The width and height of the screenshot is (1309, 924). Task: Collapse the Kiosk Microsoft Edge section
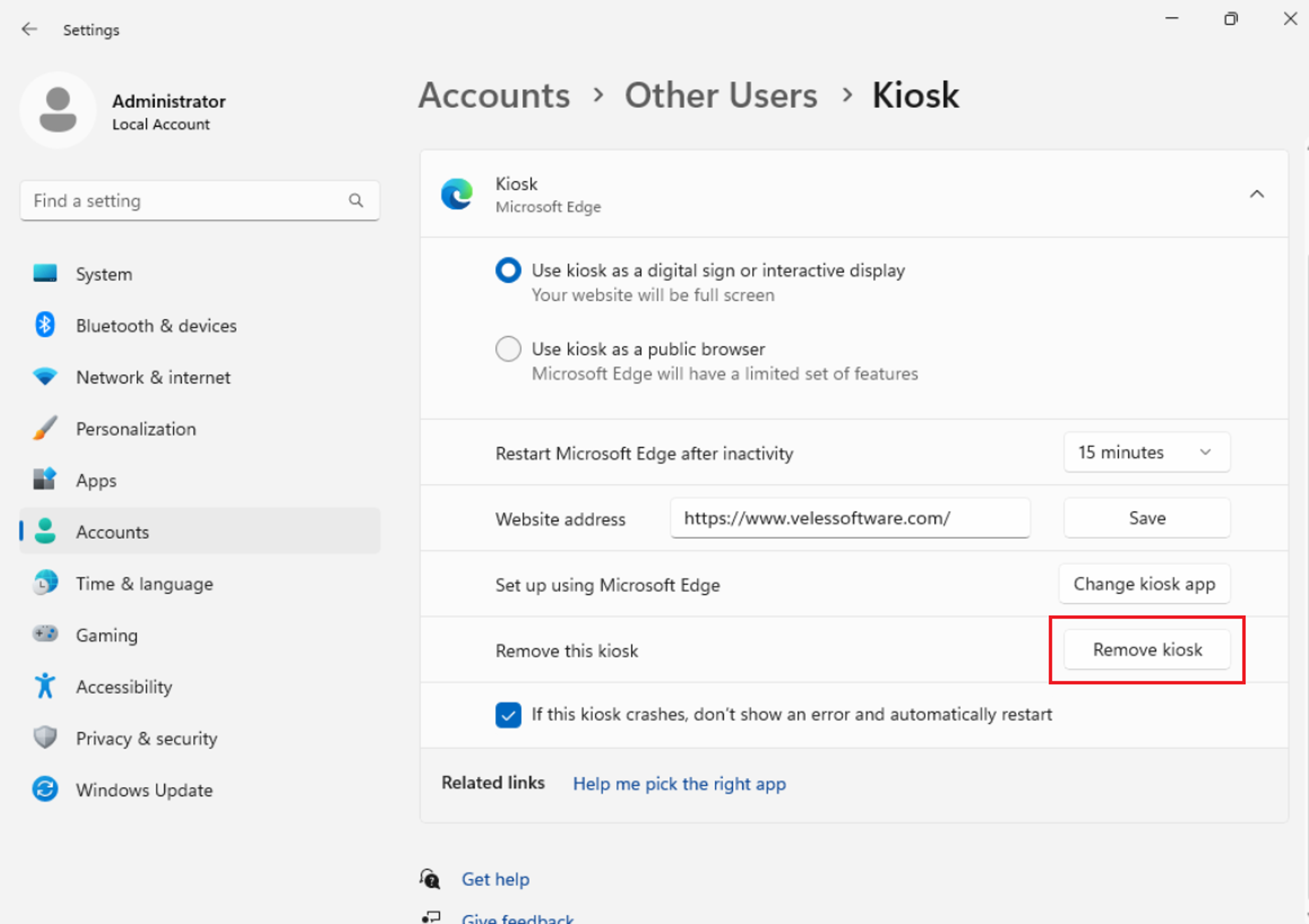click(x=1257, y=194)
